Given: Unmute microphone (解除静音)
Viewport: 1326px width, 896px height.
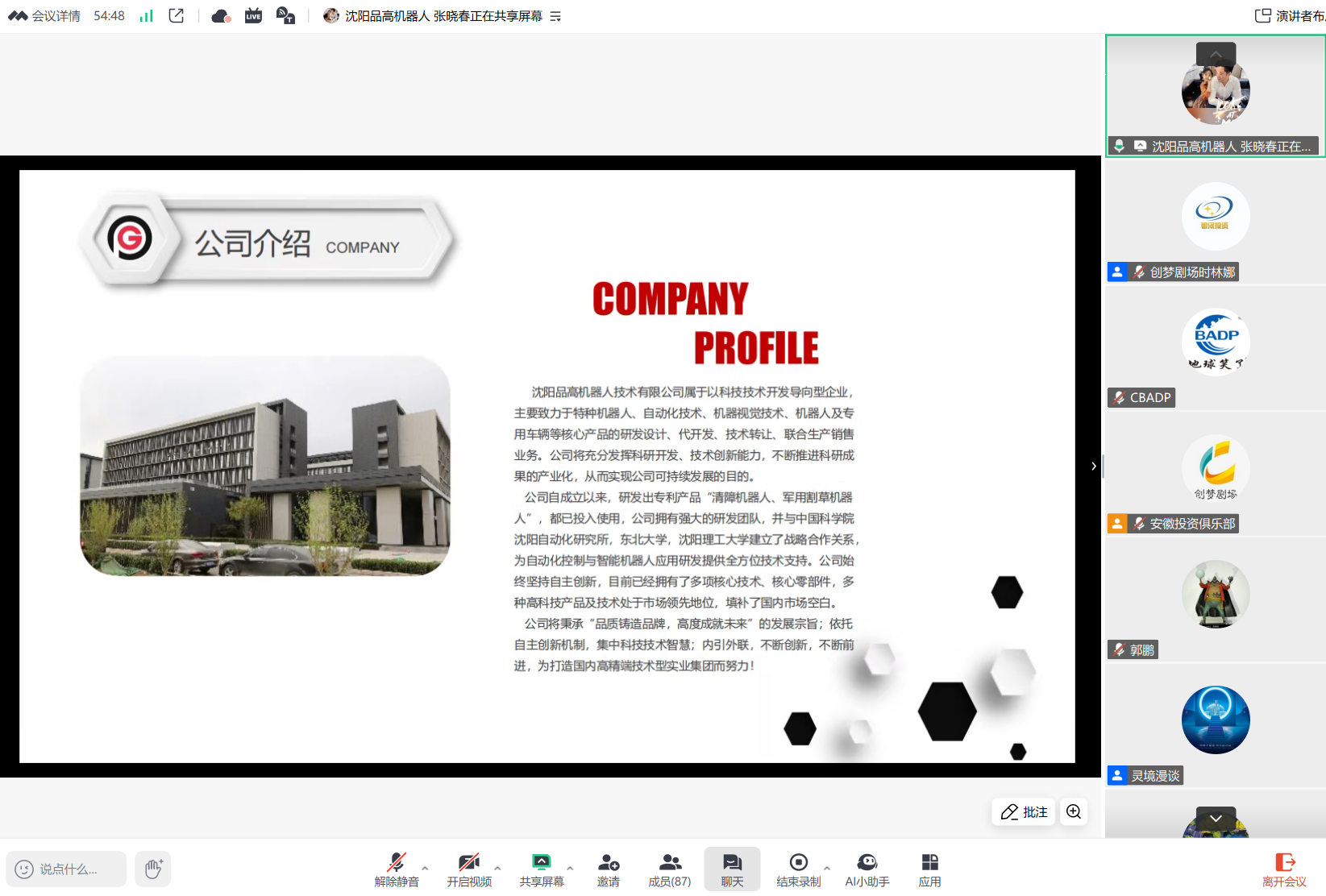Looking at the screenshot, I should (x=397, y=869).
